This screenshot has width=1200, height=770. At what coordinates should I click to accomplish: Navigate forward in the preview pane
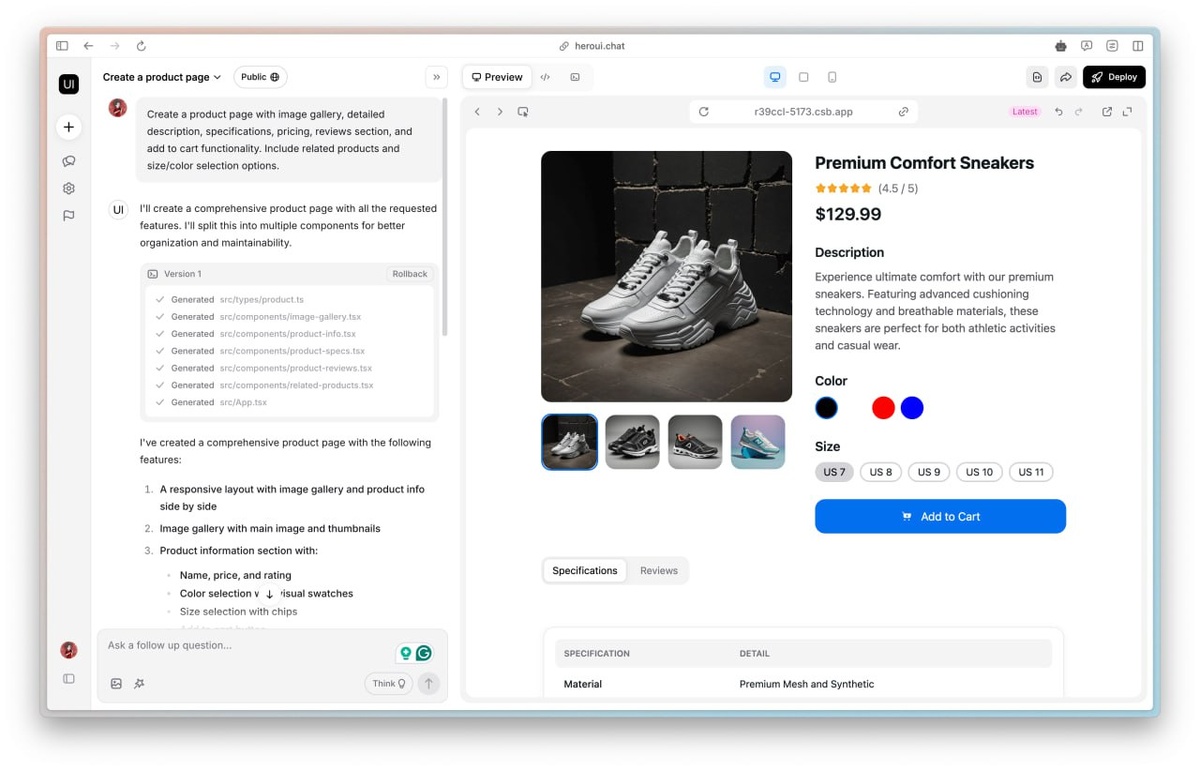pos(500,112)
